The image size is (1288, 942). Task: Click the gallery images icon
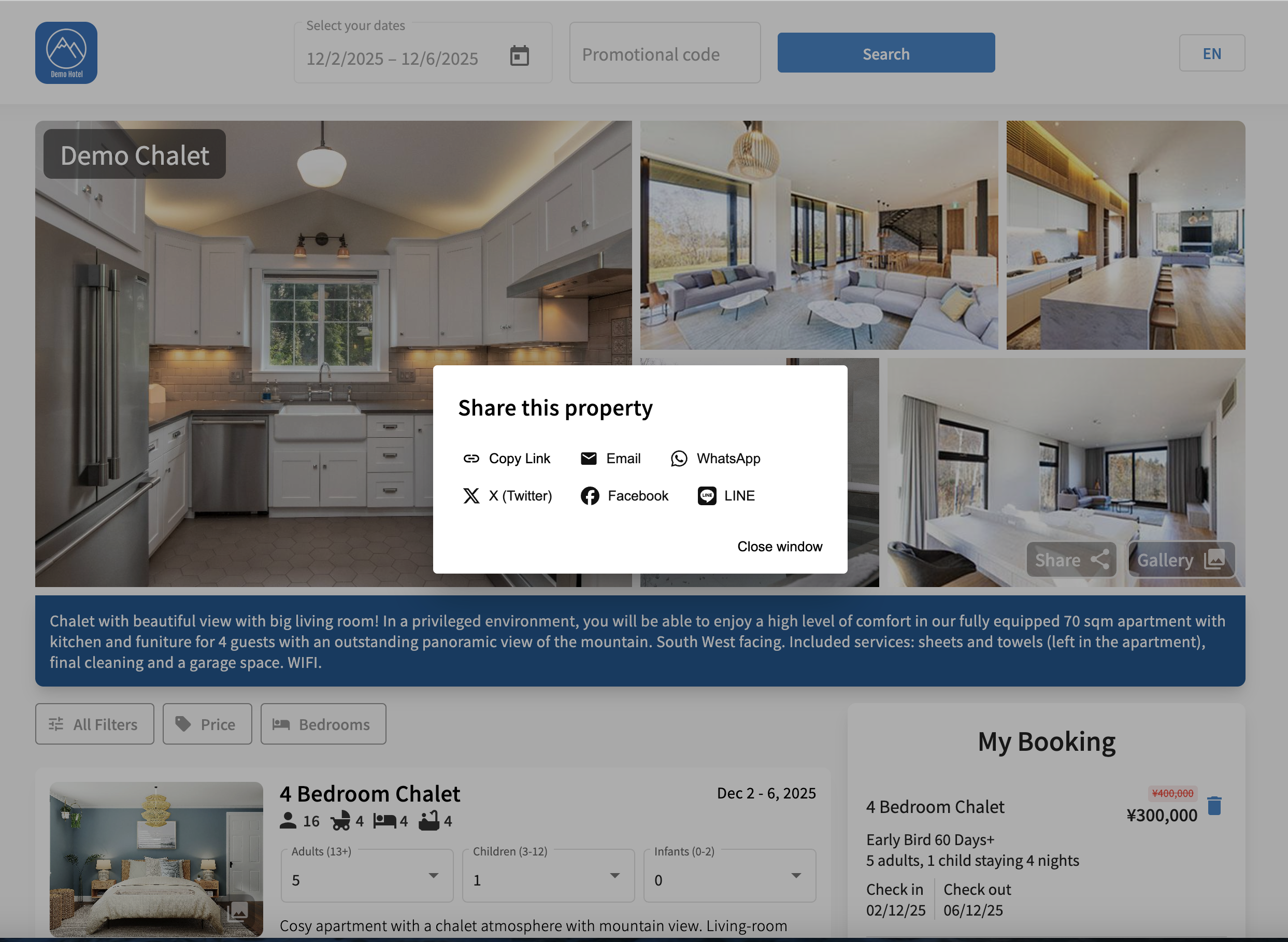pos(1214,560)
